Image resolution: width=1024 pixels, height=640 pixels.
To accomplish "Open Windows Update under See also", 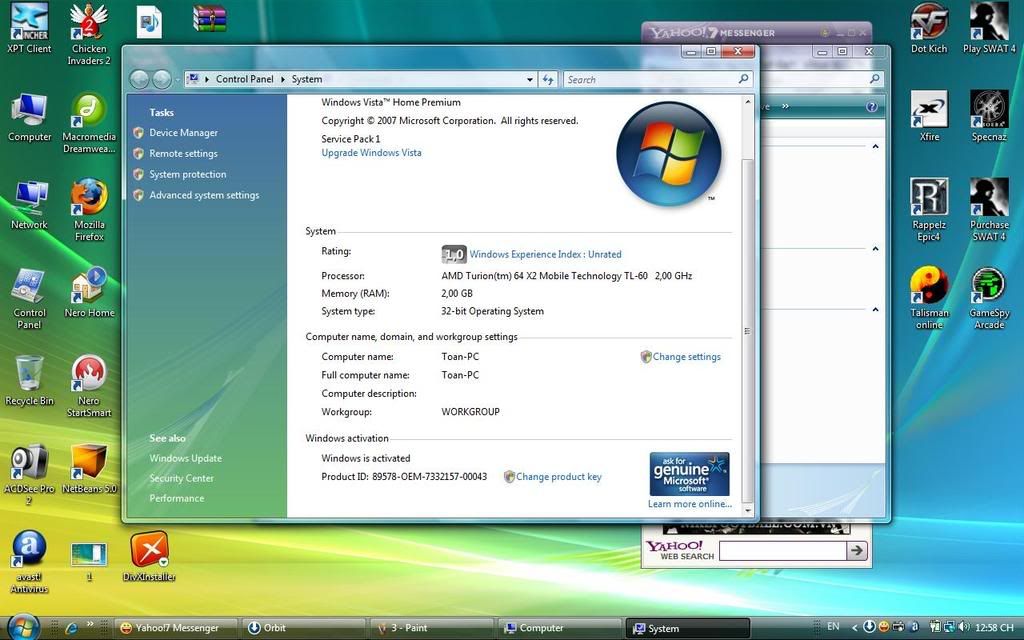I will point(185,458).
